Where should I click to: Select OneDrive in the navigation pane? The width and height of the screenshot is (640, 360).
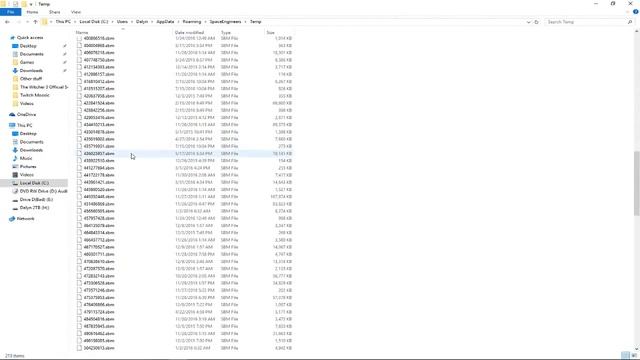[26, 115]
